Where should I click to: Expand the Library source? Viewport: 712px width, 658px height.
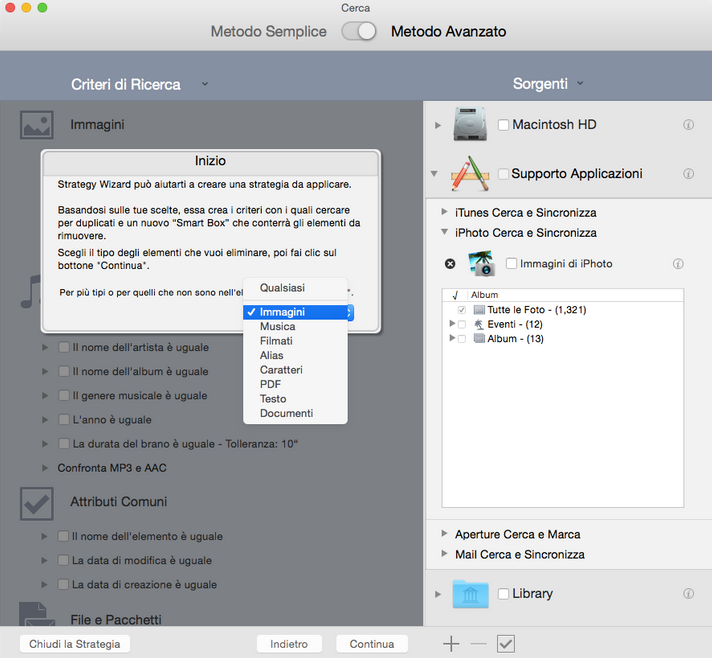(438, 594)
